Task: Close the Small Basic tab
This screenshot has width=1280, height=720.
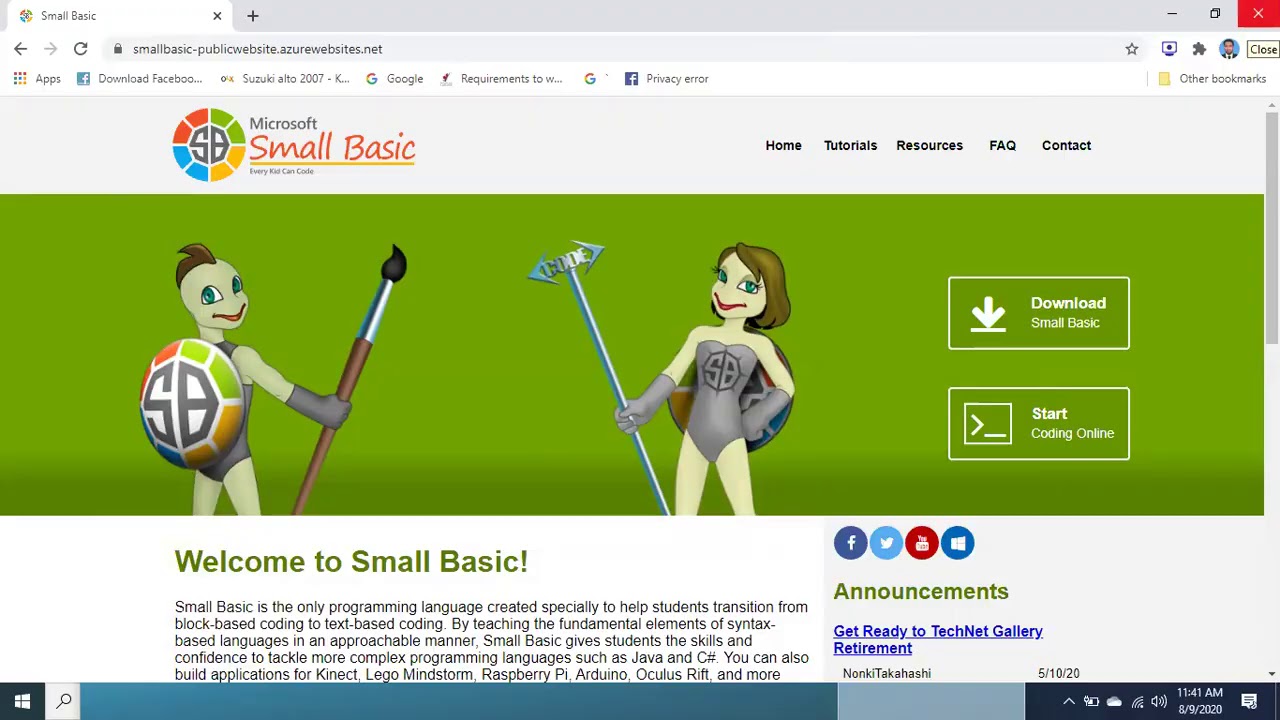Action: (217, 16)
